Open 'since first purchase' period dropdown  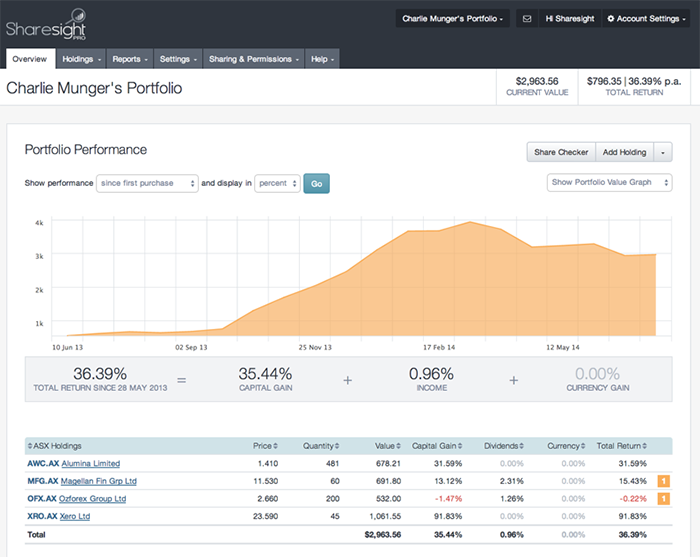147,183
